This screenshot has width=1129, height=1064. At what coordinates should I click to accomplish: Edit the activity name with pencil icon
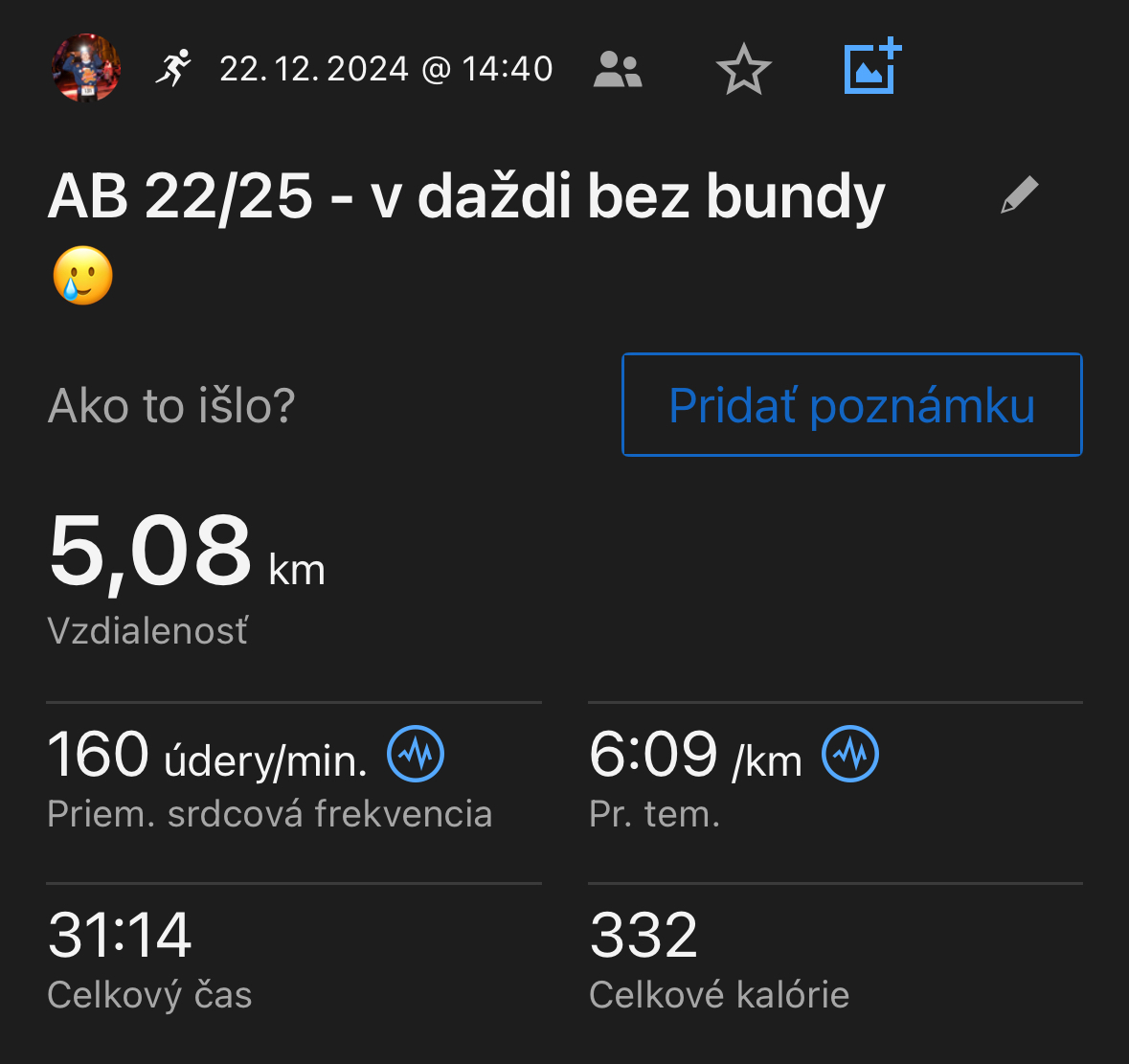pos(1019,194)
